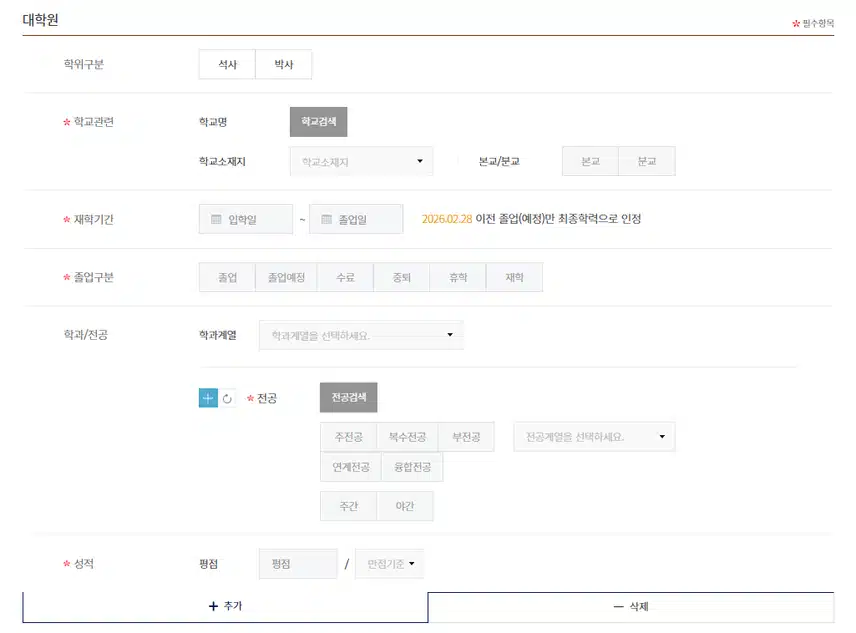Click the 학교검색 button
The image size is (856, 633).
[x=318, y=122]
